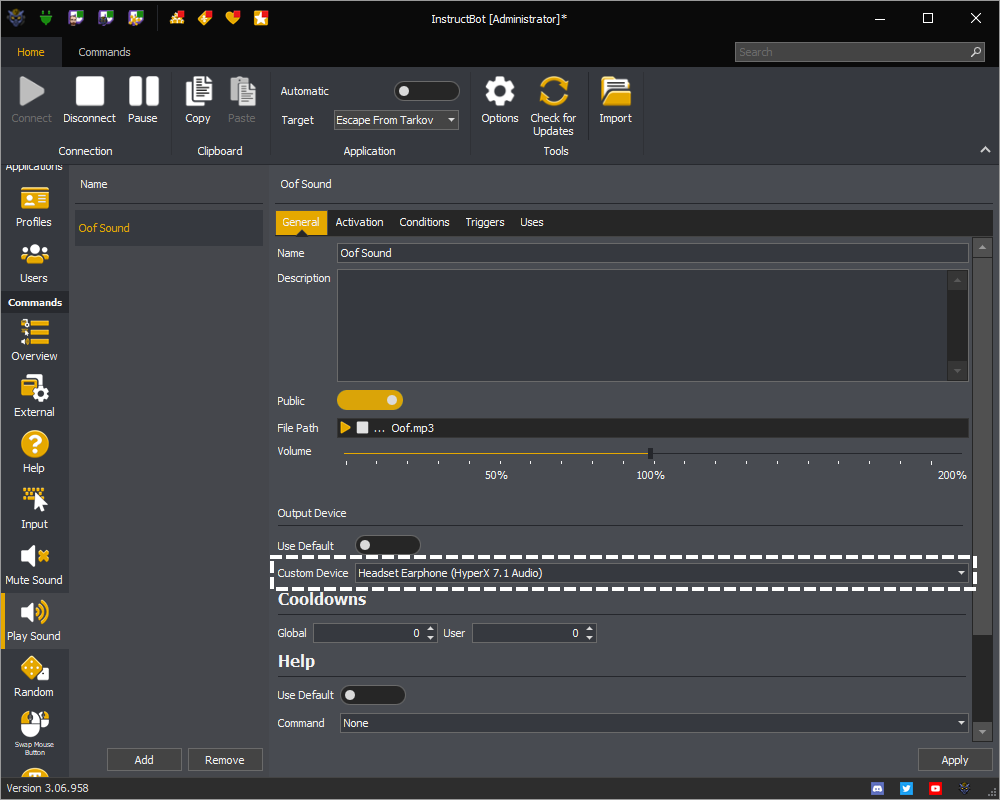Click the star icon in title bar
This screenshot has height=800, width=1000.
(261, 18)
